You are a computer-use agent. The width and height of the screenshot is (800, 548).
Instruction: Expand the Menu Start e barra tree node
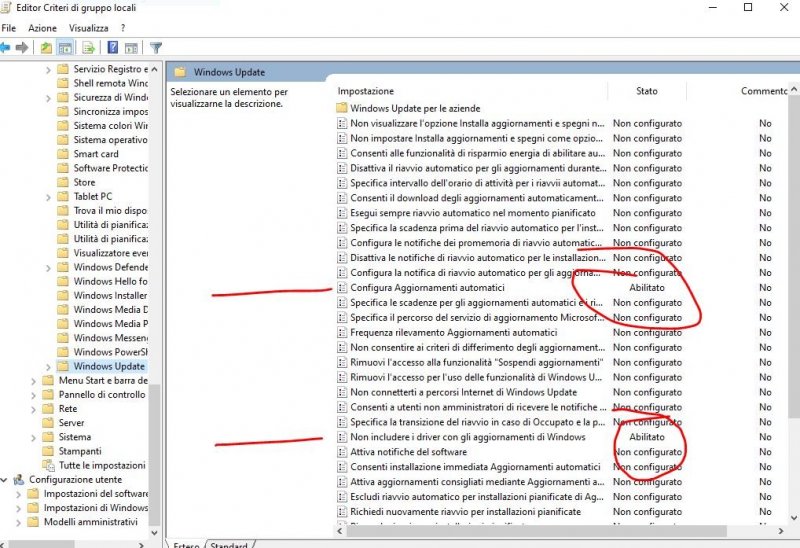click(33, 381)
